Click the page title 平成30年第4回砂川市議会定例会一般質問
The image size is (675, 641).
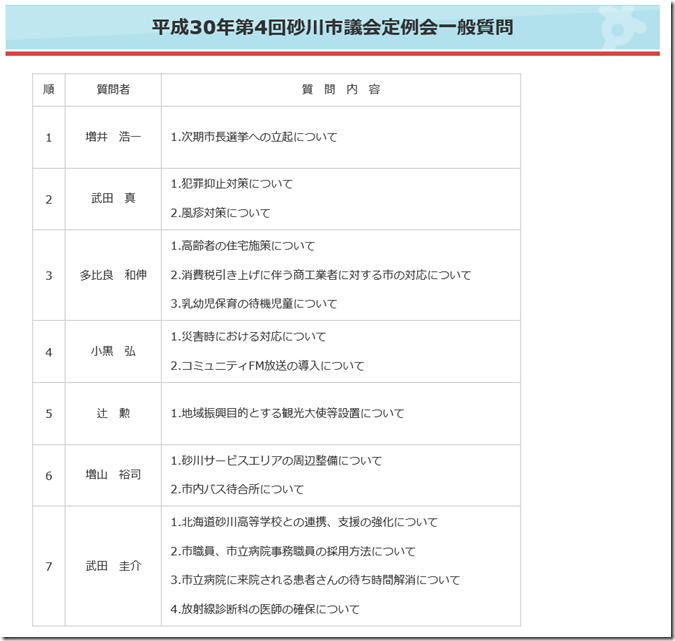332,27
